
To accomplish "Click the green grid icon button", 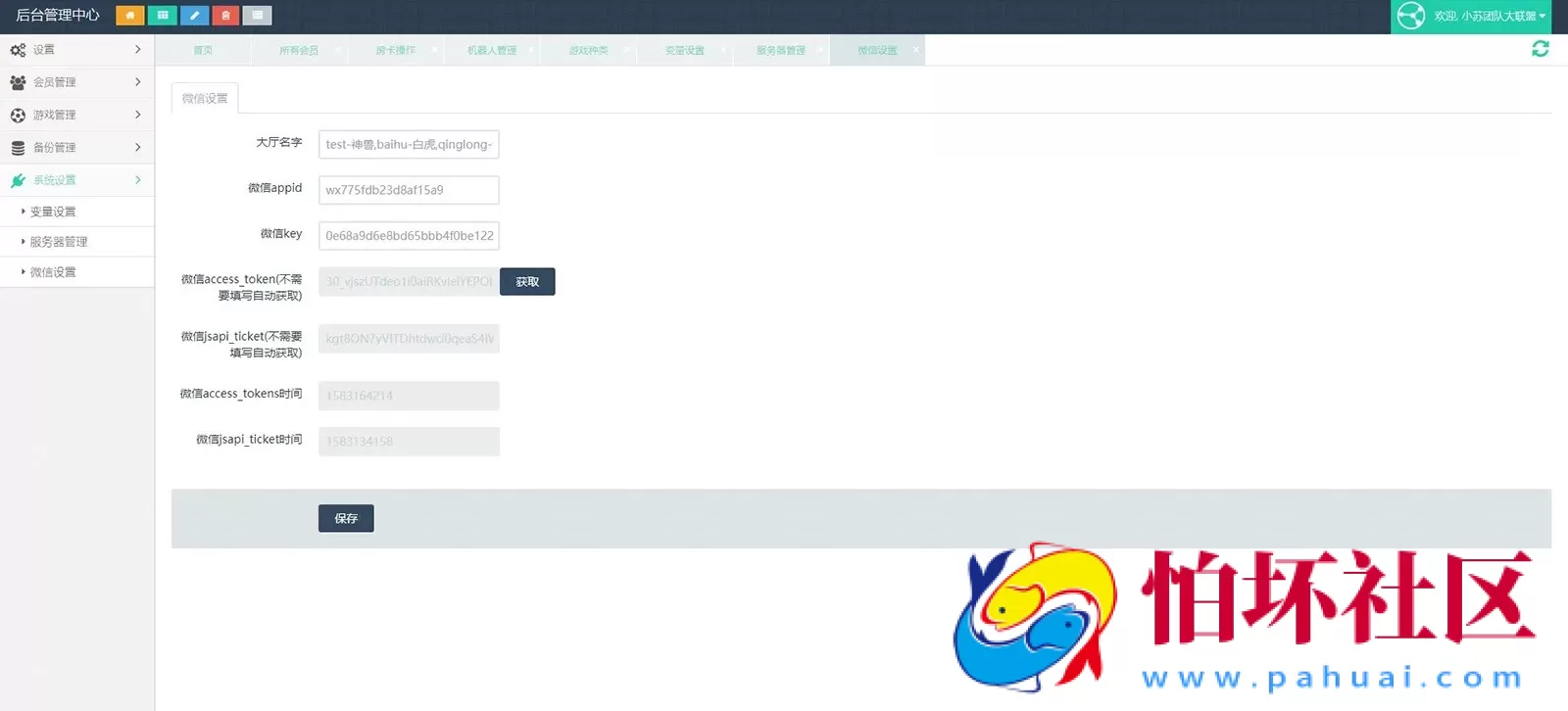I will click(x=162, y=16).
